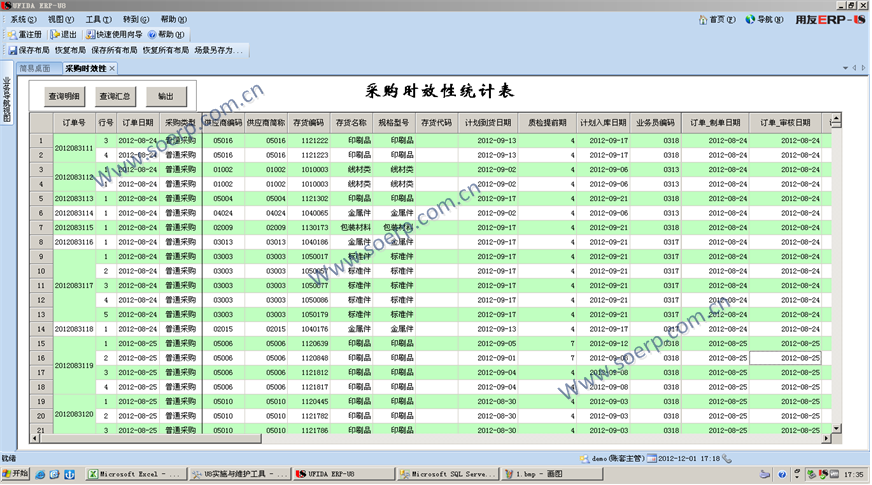The height and width of the screenshot is (485, 872).
Task: Click the horizontal scrollbar right arrow
Action: click(x=826, y=438)
